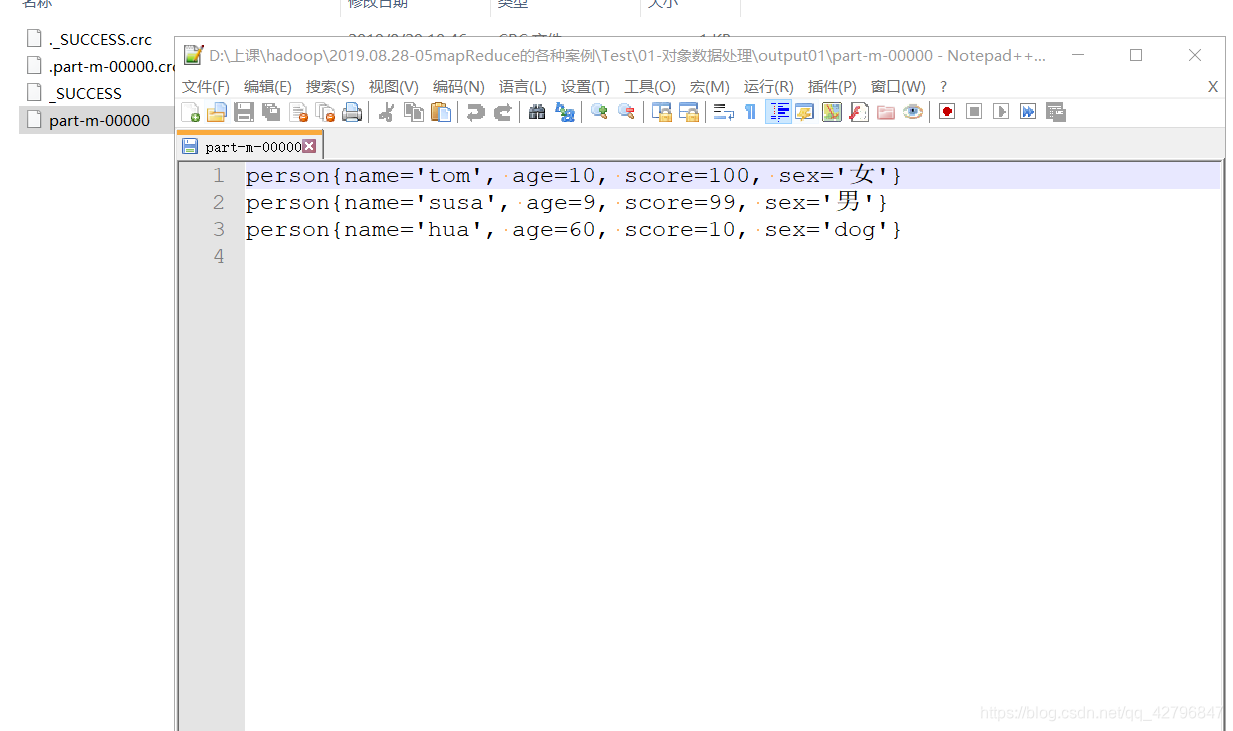Click the Print icon
The width and height of the screenshot is (1233, 731).
pyautogui.click(x=352, y=112)
